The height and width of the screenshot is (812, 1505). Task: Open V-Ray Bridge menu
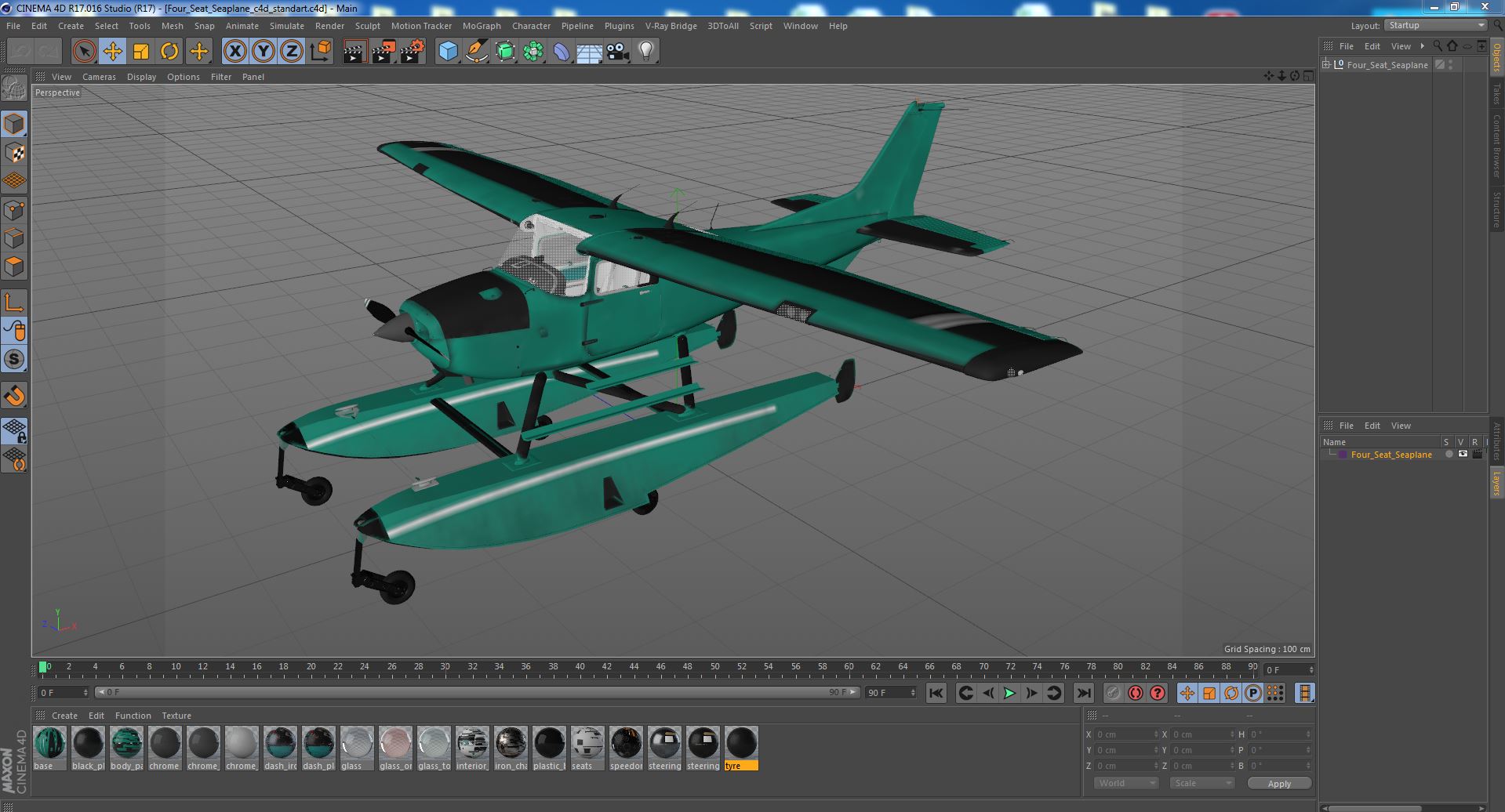click(x=671, y=26)
